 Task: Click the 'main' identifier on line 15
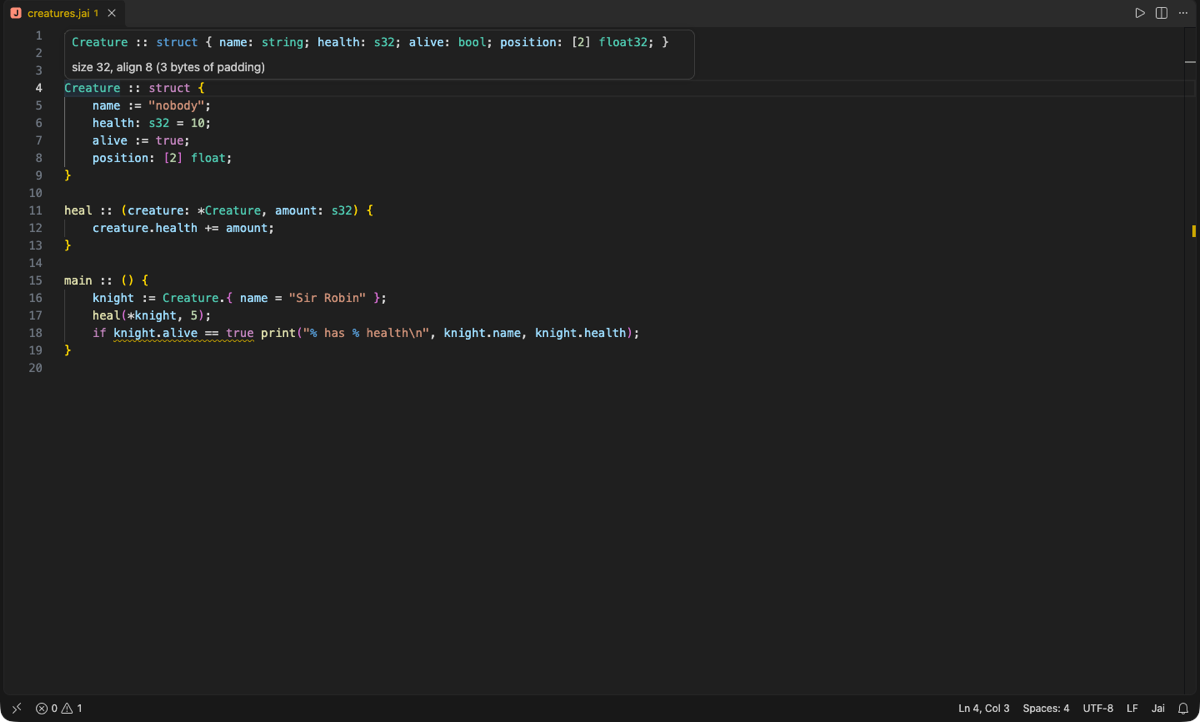(78, 281)
